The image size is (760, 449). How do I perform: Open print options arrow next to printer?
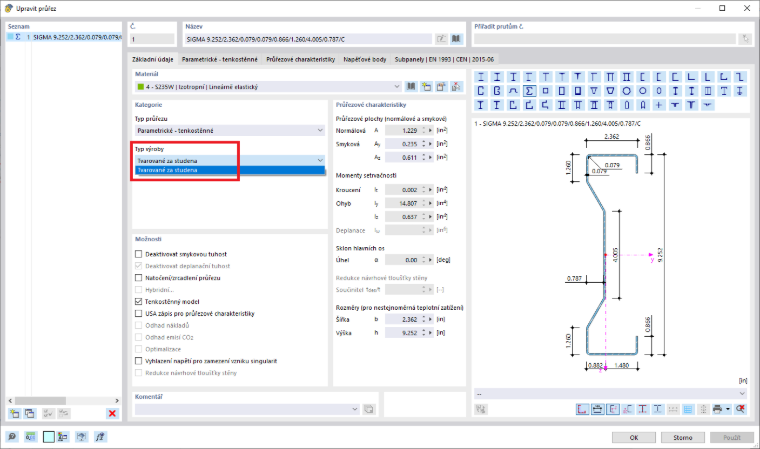point(728,409)
